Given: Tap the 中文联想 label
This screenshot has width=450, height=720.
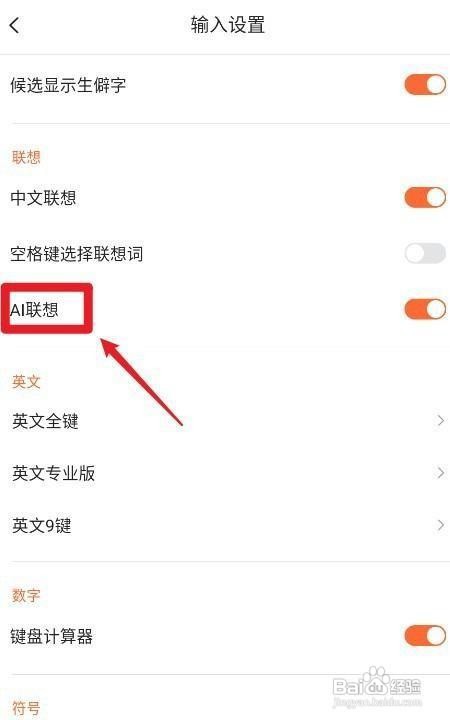Looking at the screenshot, I should click(x=43, y=198).
